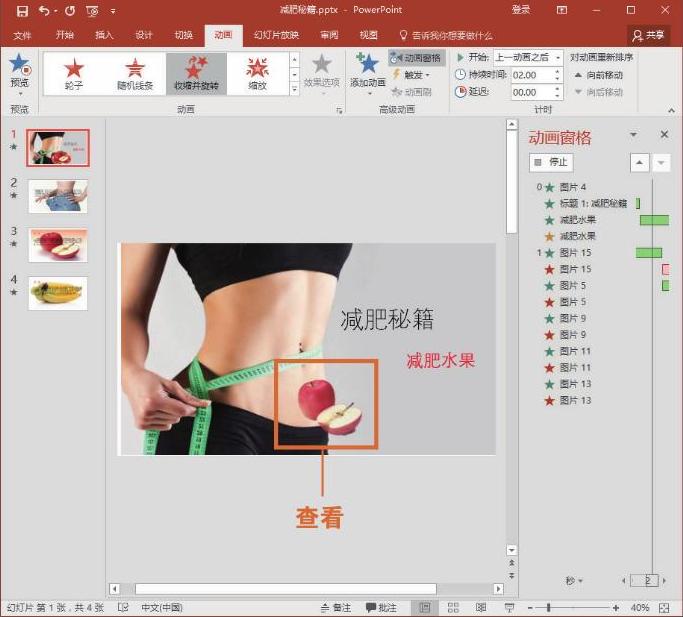Click the 停止 stop button in animation pane
Viewport: 683px width, 617px height.
[x=551, y=163]
